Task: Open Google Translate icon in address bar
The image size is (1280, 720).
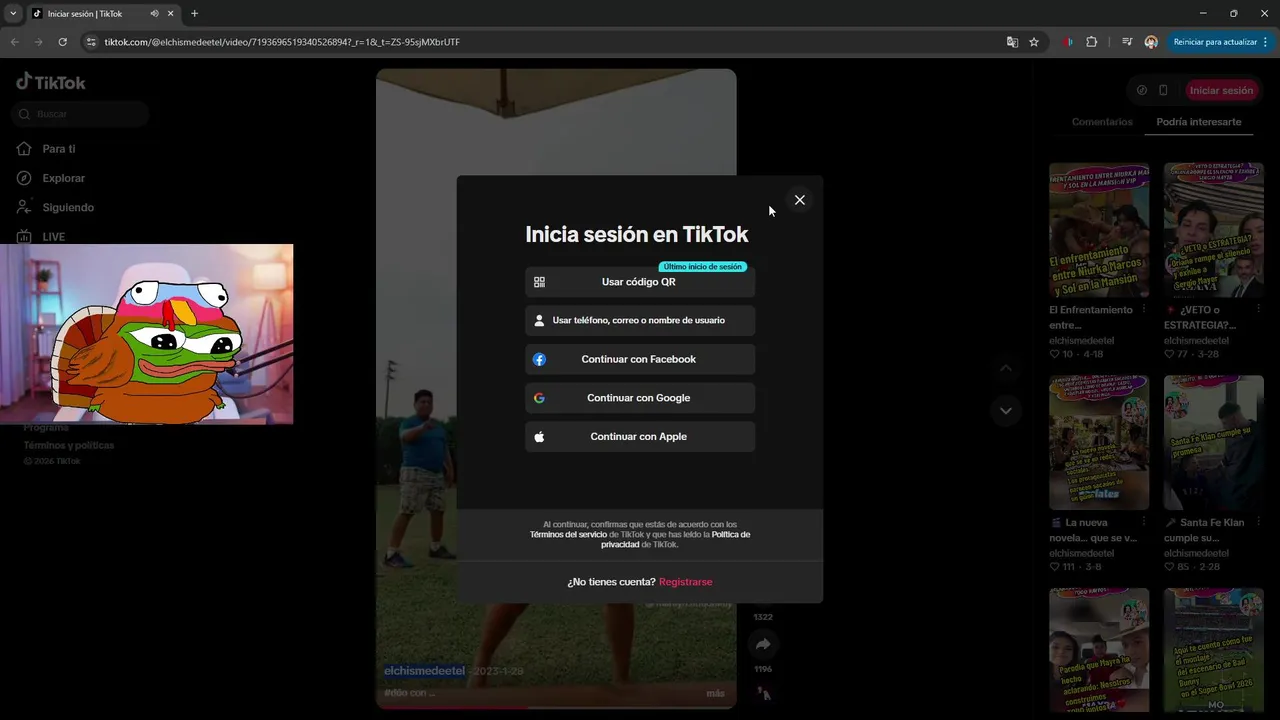Action: (x=1012, y=42)
